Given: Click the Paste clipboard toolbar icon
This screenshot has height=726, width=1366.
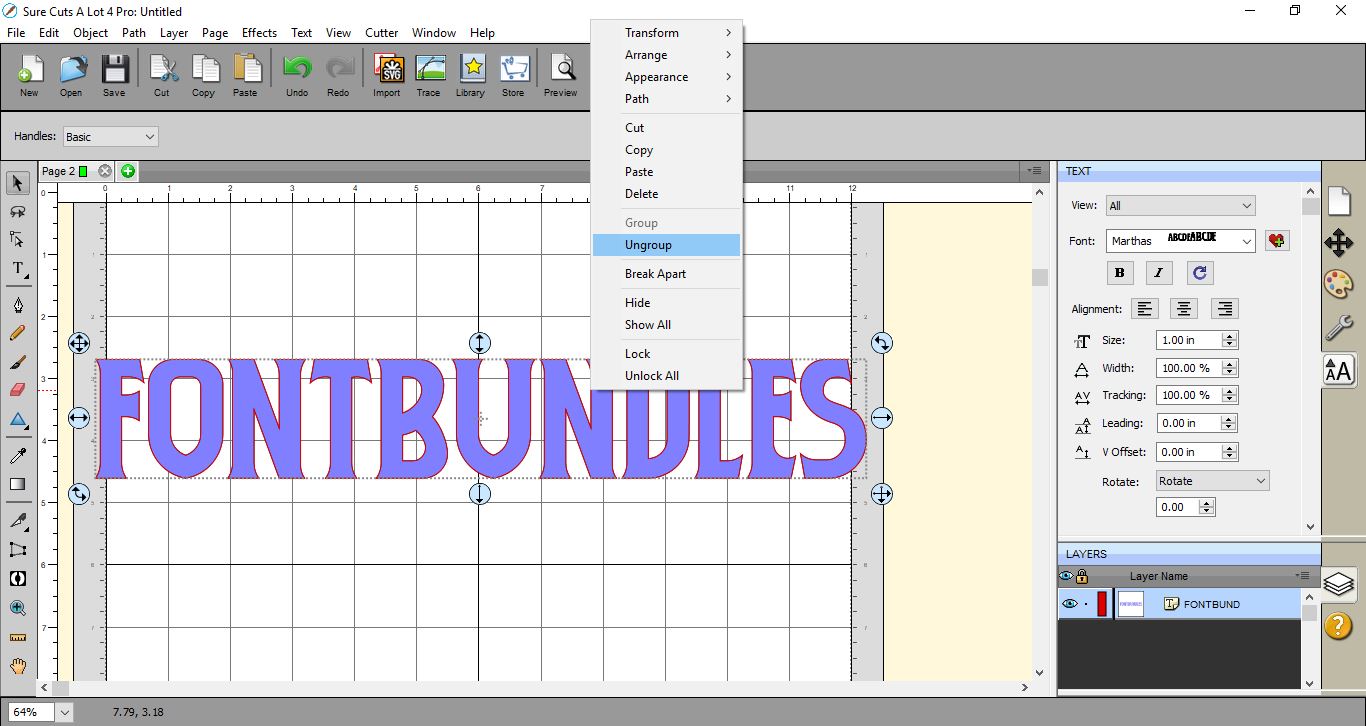Looking at the screenshot, I should [x=245, y=76].
